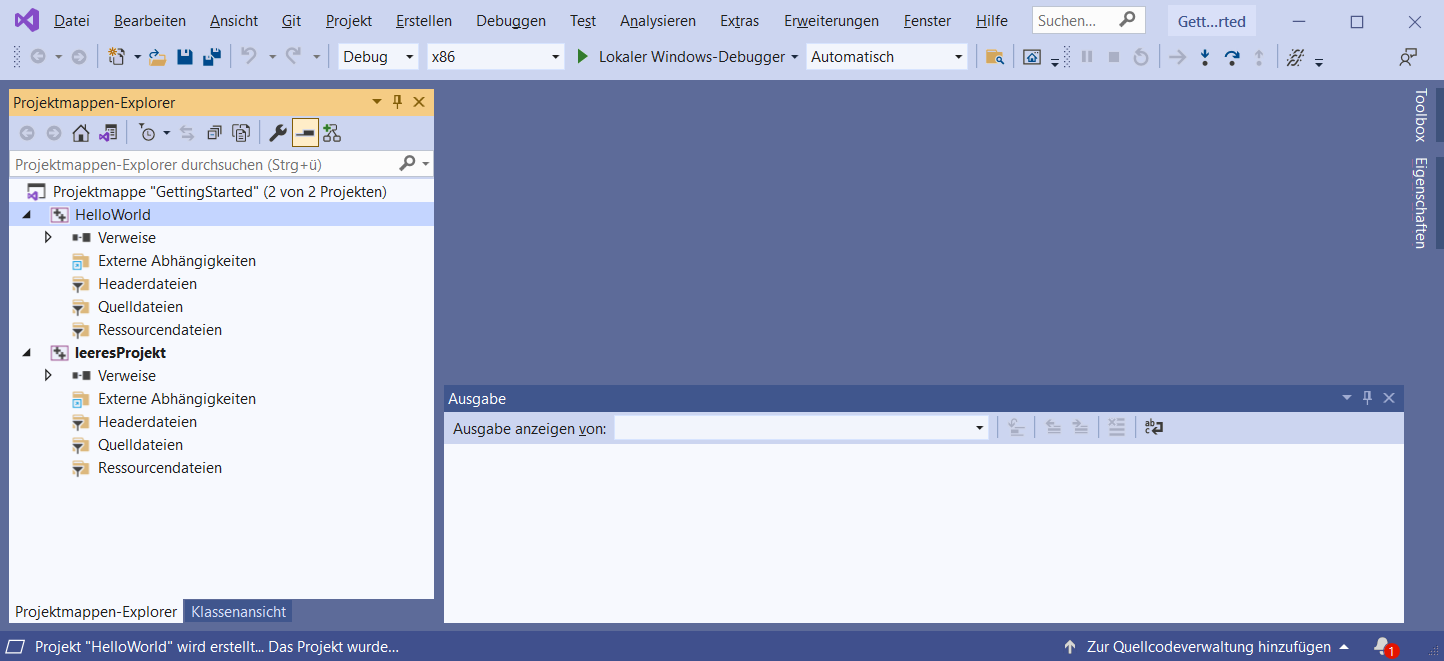Click the Feedback senden icon top right
Image resolution: width=1444 pixels, height=661 pixels.
point(1407,57)
